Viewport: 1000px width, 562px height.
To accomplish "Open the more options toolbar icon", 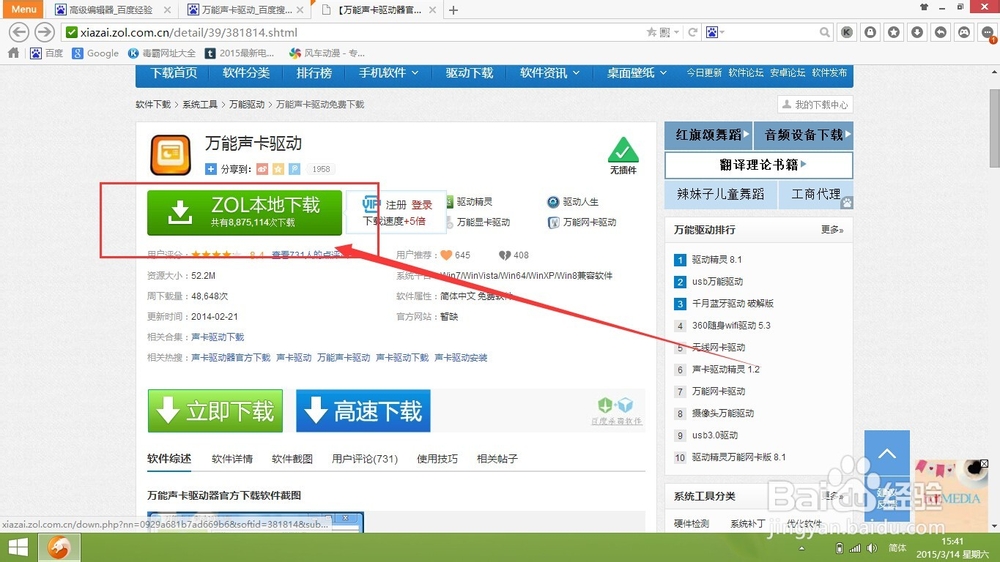I will click(x=988, y=32).
